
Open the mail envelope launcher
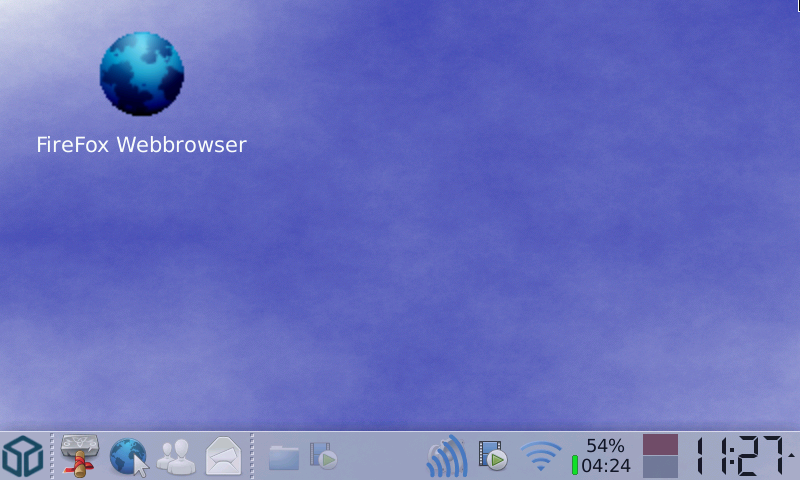point(224,457)
